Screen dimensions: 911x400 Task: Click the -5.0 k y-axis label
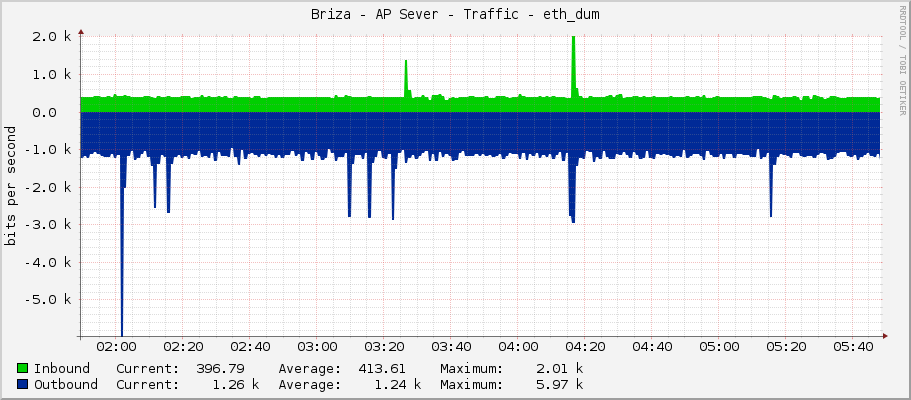pos(48,299)
